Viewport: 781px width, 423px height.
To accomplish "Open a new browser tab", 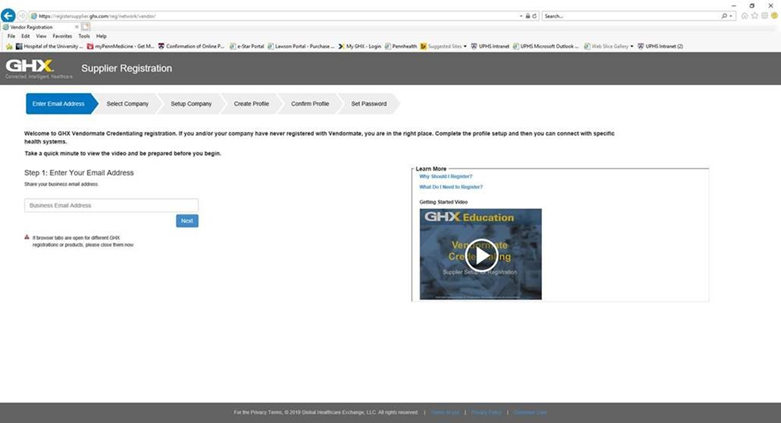I will coord(86,27).
